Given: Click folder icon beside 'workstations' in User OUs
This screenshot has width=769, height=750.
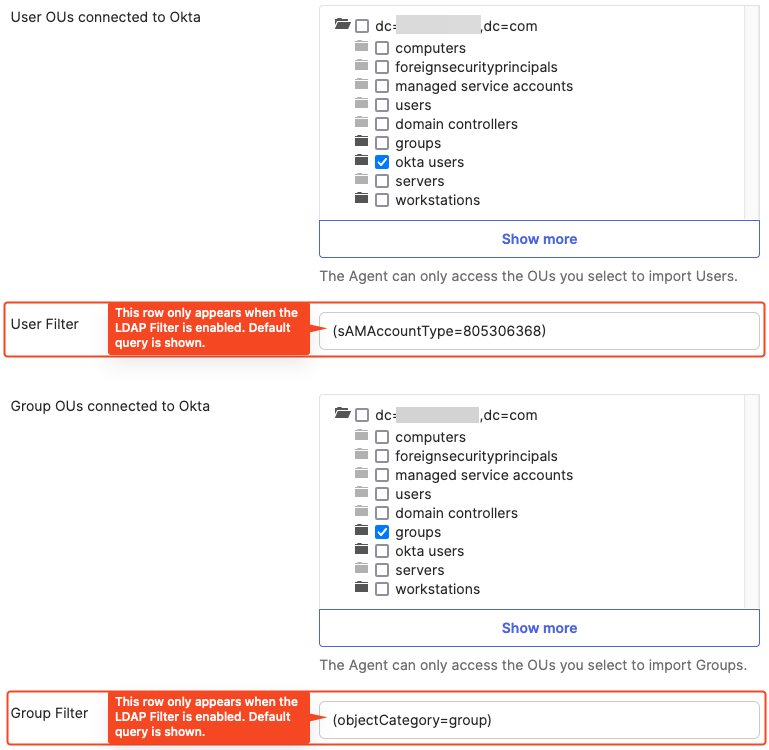Looking at the screenshot, I should point(361,199).
